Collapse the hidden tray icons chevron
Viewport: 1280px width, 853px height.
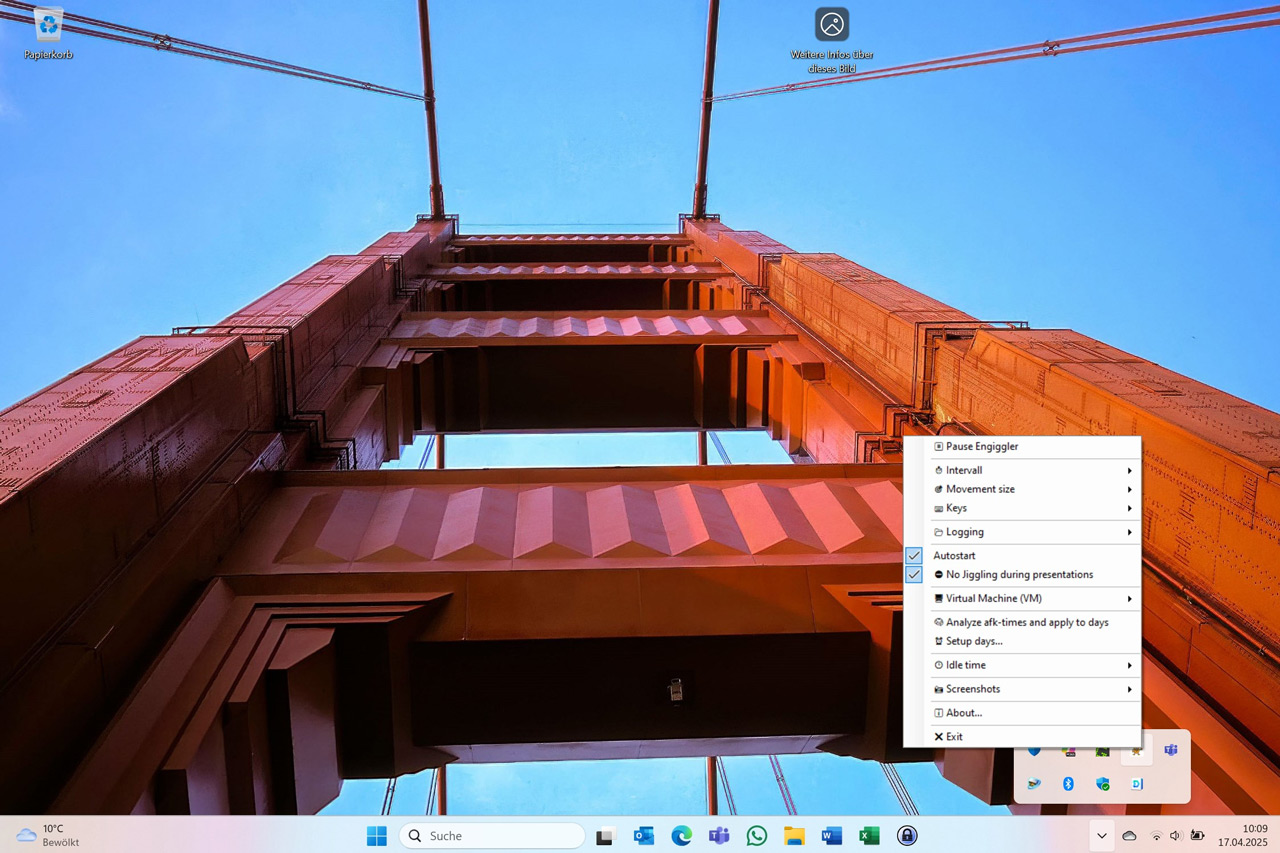[x=1102, y=836]
